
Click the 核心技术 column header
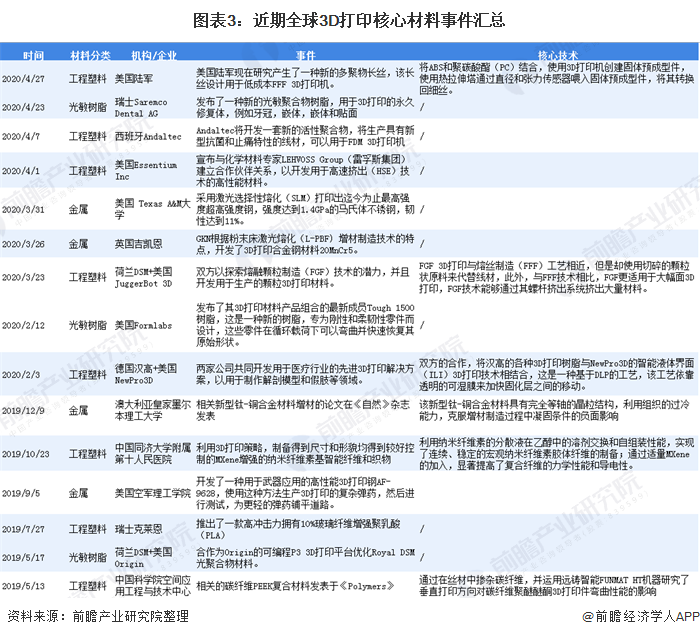(557, 53)
